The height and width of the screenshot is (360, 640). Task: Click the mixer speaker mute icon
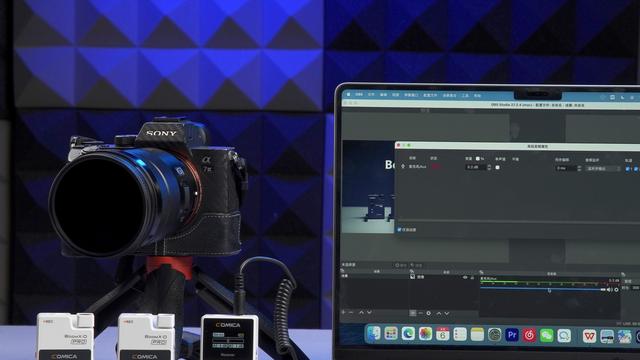click(x=609, y=290)
